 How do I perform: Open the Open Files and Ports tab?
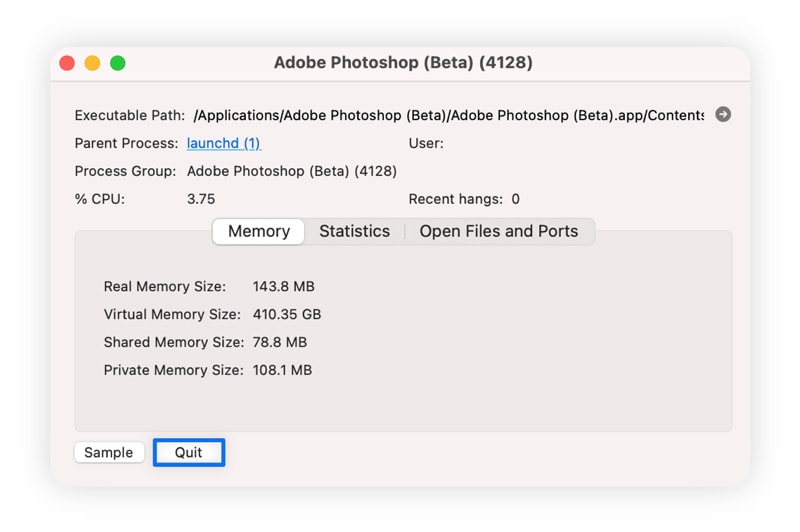[498, 232]
